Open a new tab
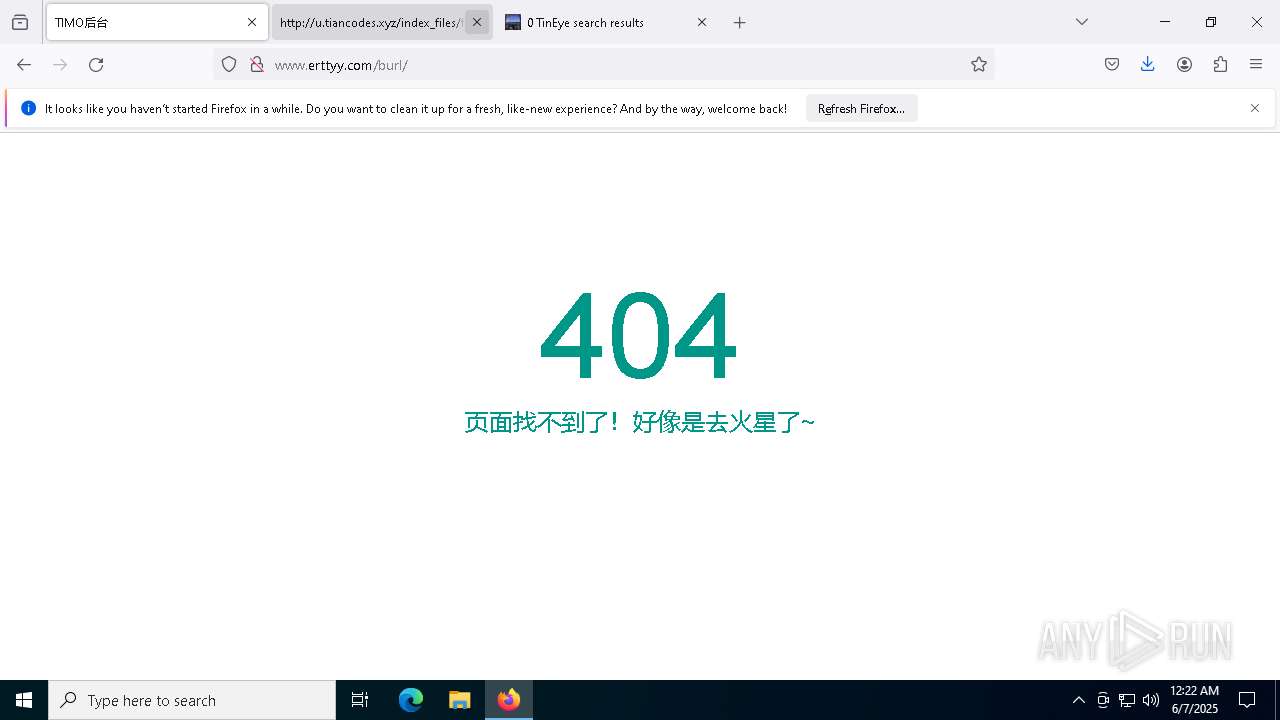This screenshot has width=1280, height=720. [x=740, y=22]
